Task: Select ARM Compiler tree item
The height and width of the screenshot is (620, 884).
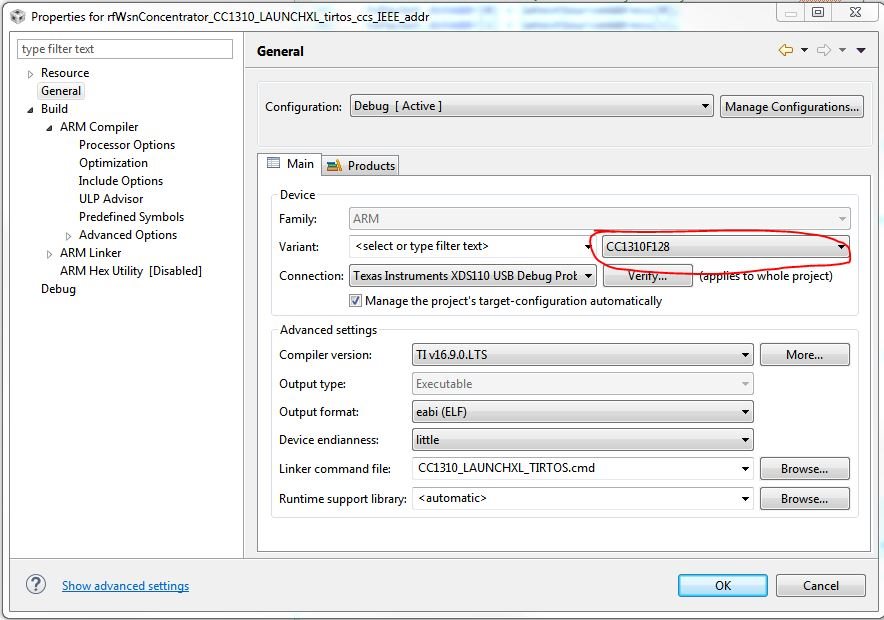Action: pyautogui.click(x=99, y=127)
